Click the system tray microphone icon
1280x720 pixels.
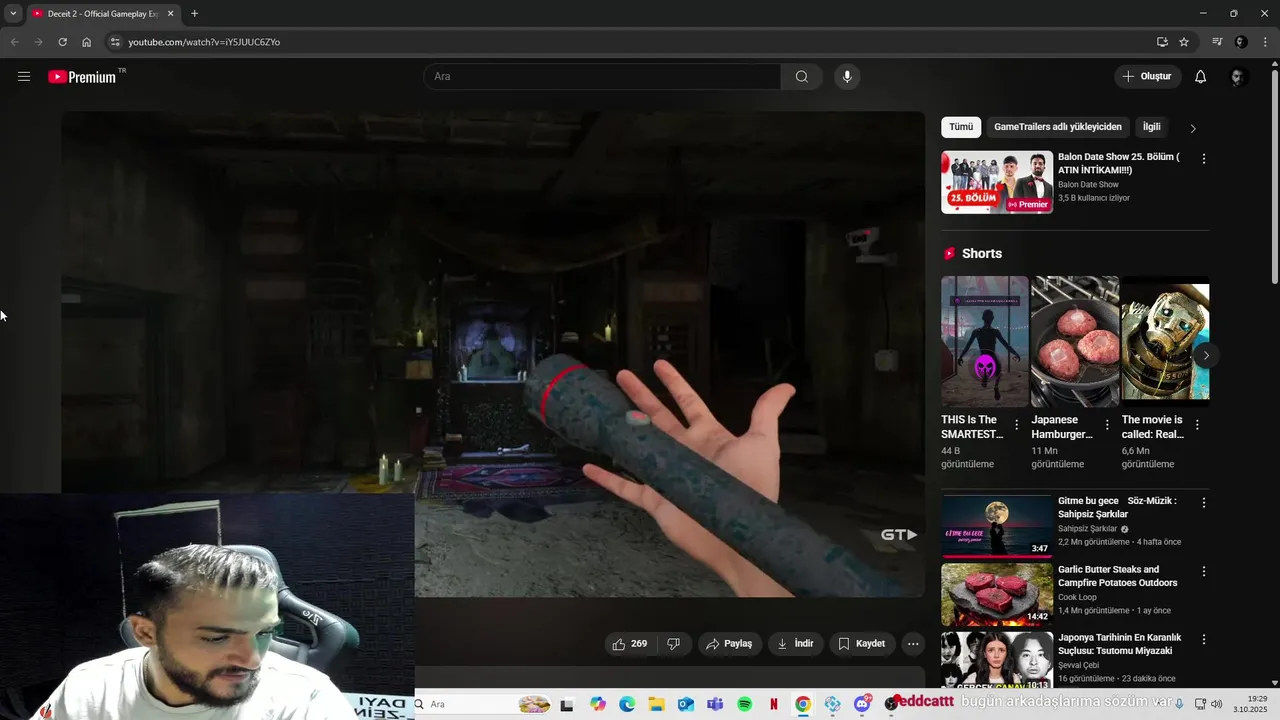[1180, 704]
